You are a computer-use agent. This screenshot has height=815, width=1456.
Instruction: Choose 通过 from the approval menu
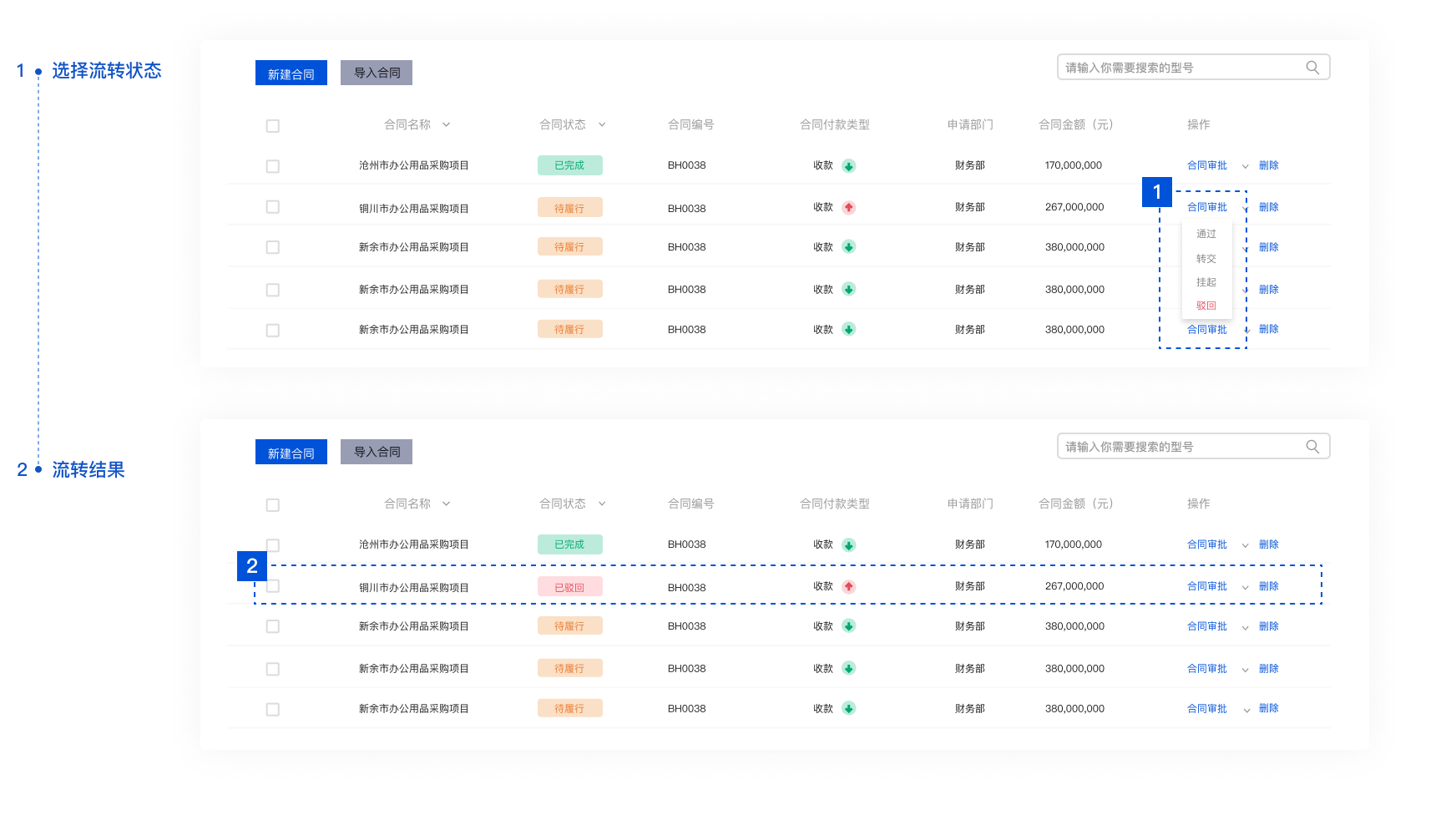click(1206, 234)
